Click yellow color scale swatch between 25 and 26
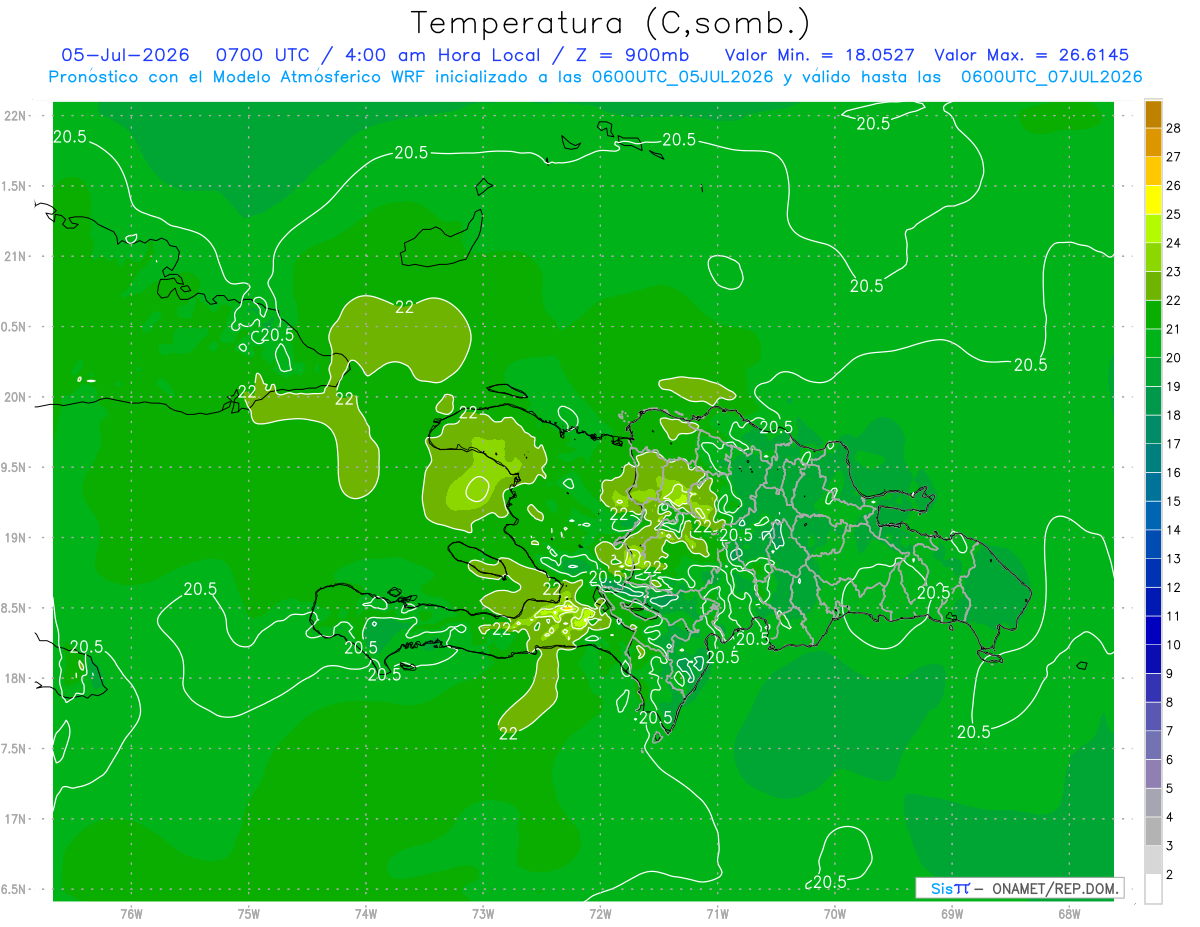 click(1153, 199)
